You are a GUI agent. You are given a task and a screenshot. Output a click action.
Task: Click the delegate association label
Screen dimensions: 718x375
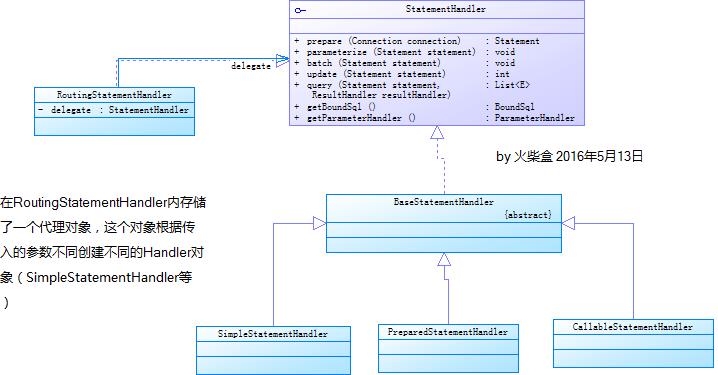pyautogui.click(x=250, y=66)
